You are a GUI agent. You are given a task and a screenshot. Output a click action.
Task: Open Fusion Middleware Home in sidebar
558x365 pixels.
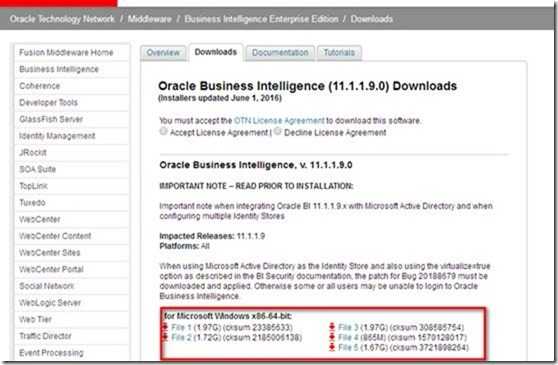coord(66,53)
